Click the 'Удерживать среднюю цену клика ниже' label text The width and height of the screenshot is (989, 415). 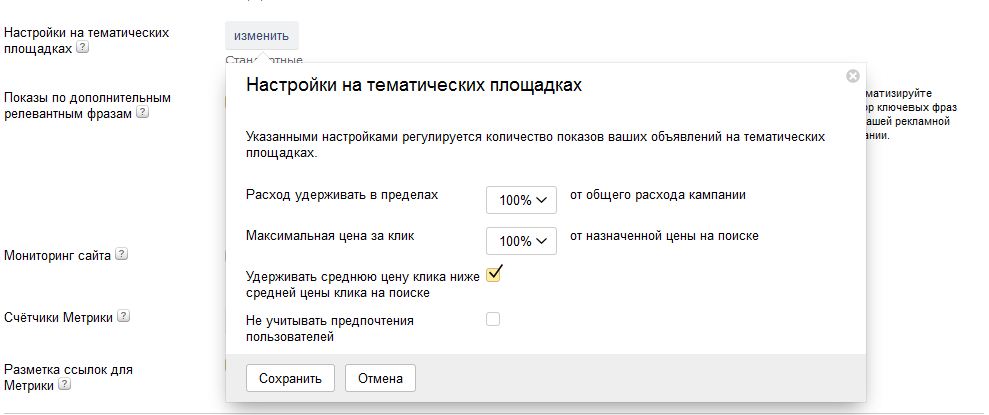tap(362, 277)
